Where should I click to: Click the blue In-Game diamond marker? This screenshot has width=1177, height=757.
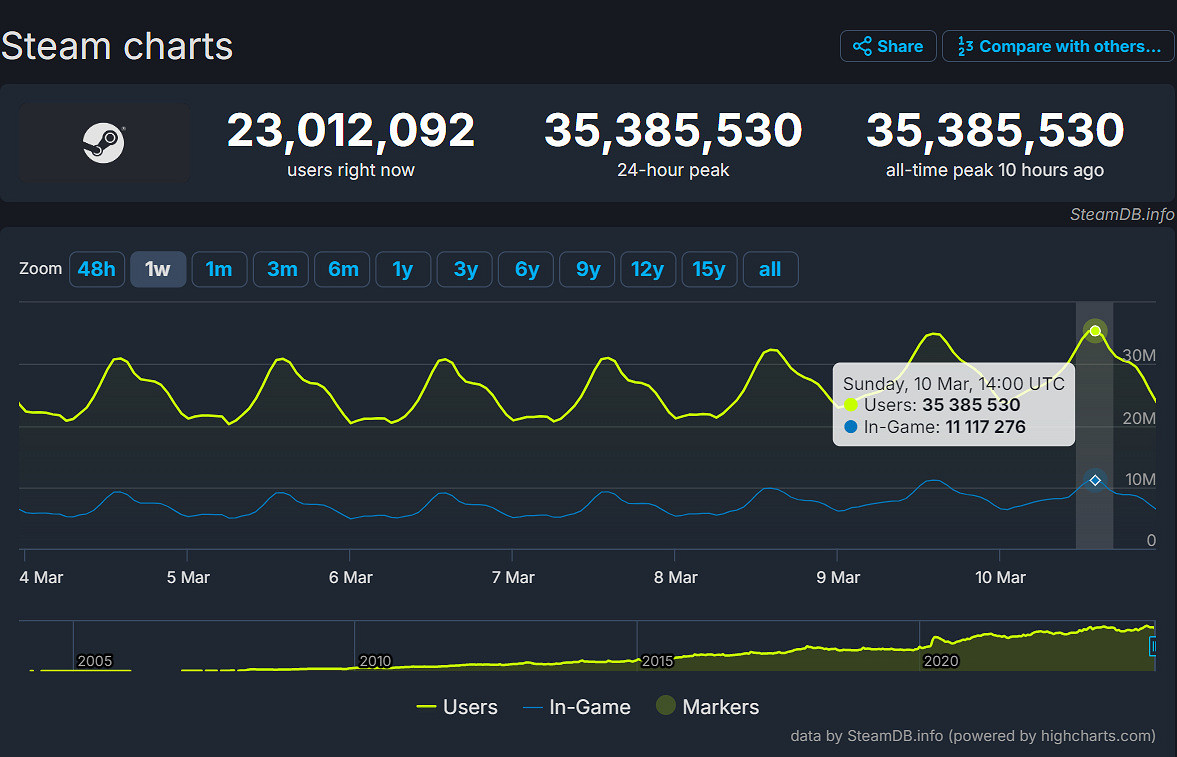[x=1095, y=479]
